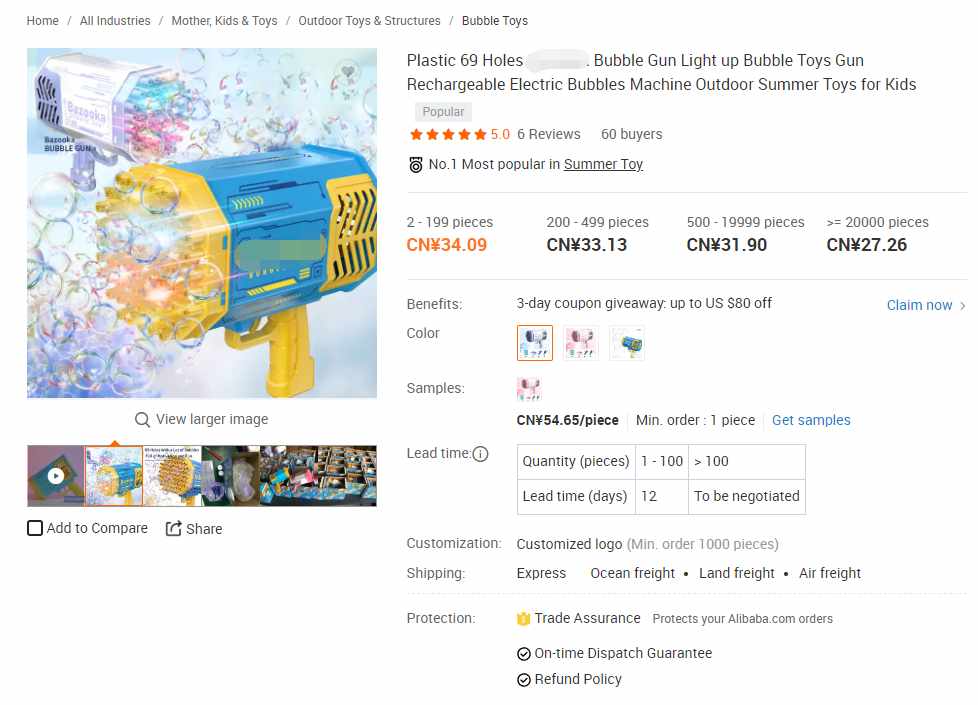Viewport: 978px width, 705px height.
Task: Select the blue-yellow gun color option
Action: click(x=627, y=343)
